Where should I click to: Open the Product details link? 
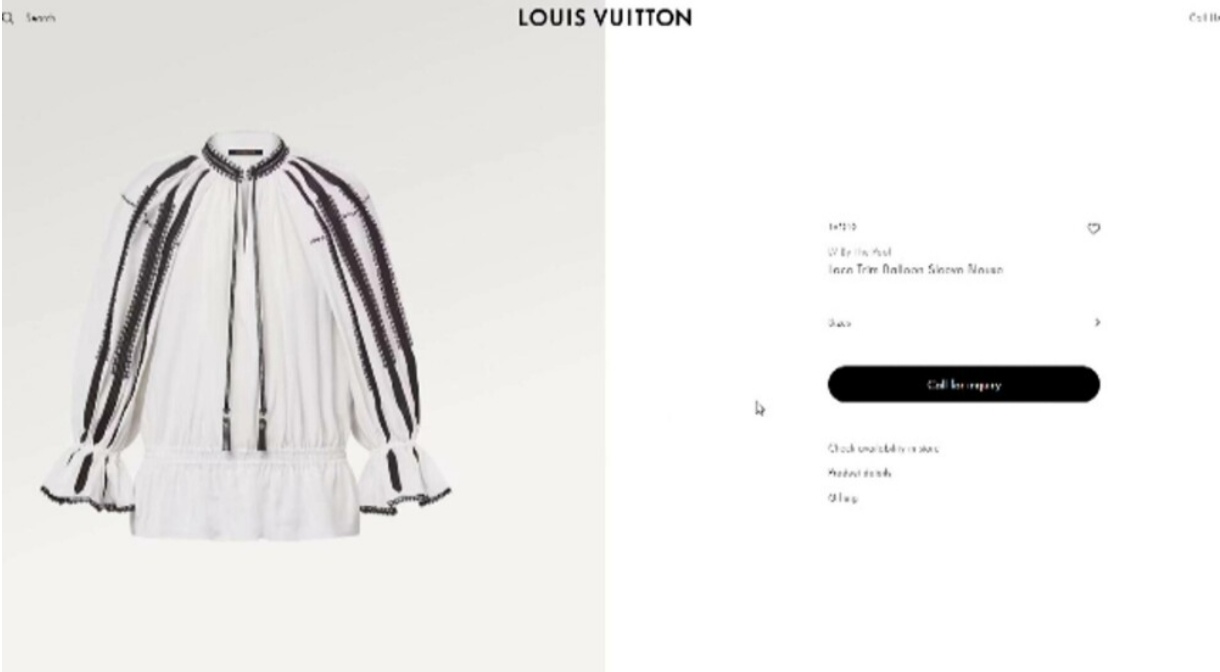pyautogui.click(x=859, y=473)
